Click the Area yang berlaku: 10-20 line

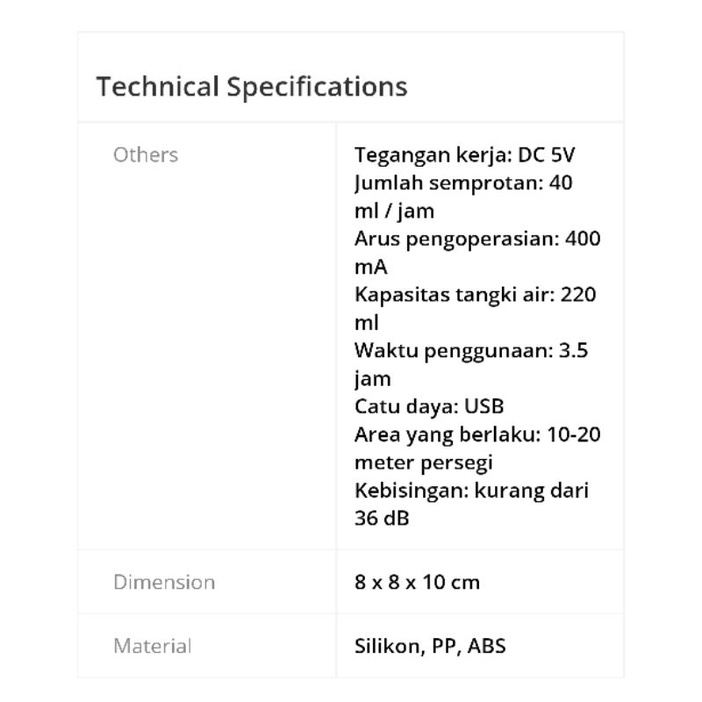477,436
